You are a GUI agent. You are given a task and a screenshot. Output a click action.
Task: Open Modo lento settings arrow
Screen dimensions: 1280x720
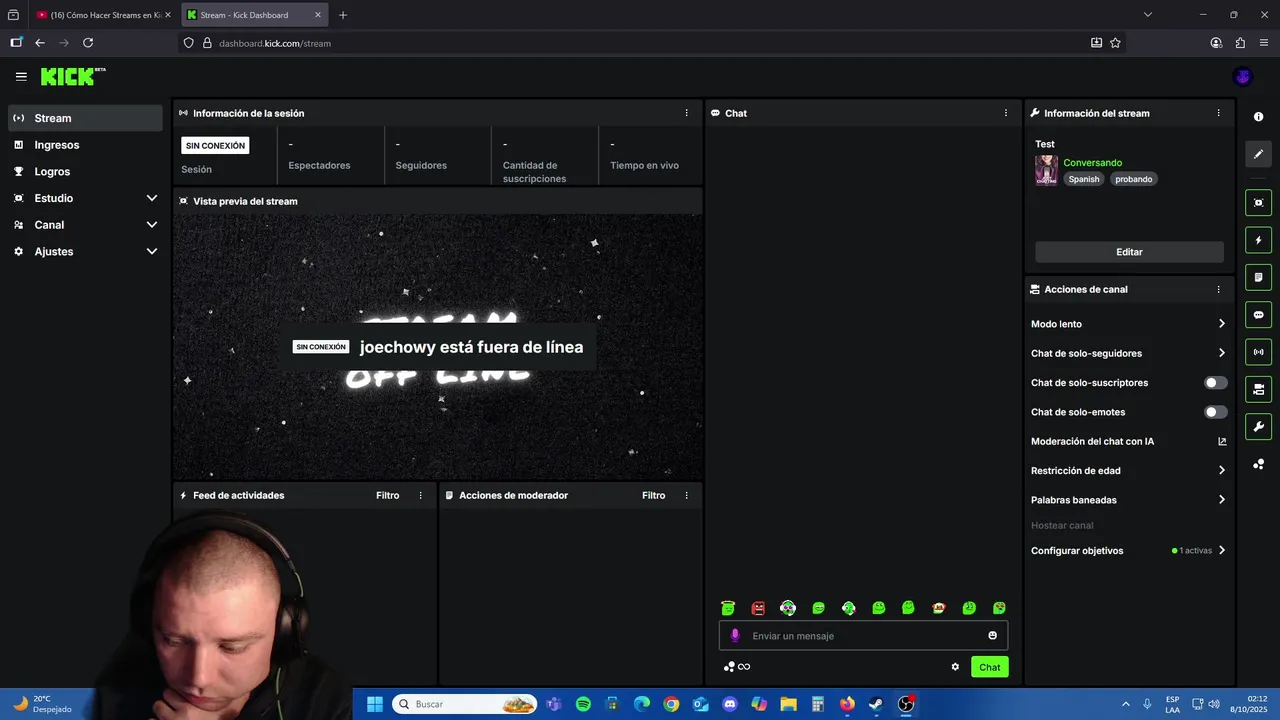[1221, 324]
